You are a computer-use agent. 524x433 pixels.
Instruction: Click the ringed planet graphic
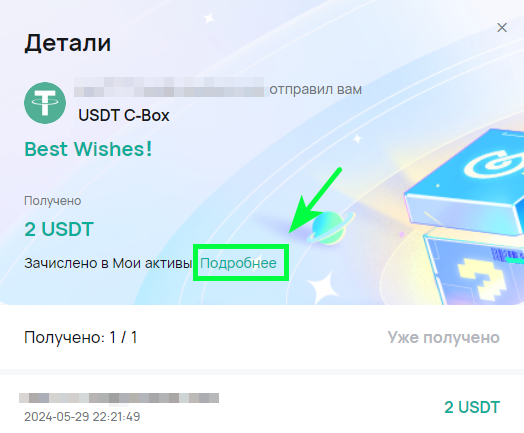pos(330,227)
